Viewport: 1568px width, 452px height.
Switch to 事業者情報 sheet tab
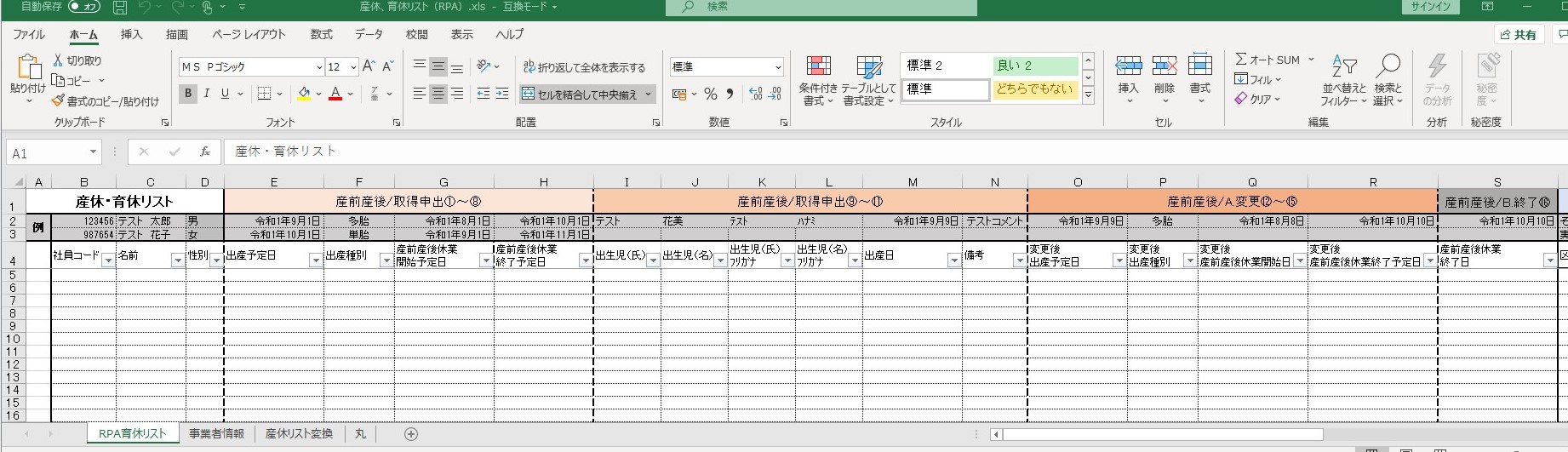[216, 434]
